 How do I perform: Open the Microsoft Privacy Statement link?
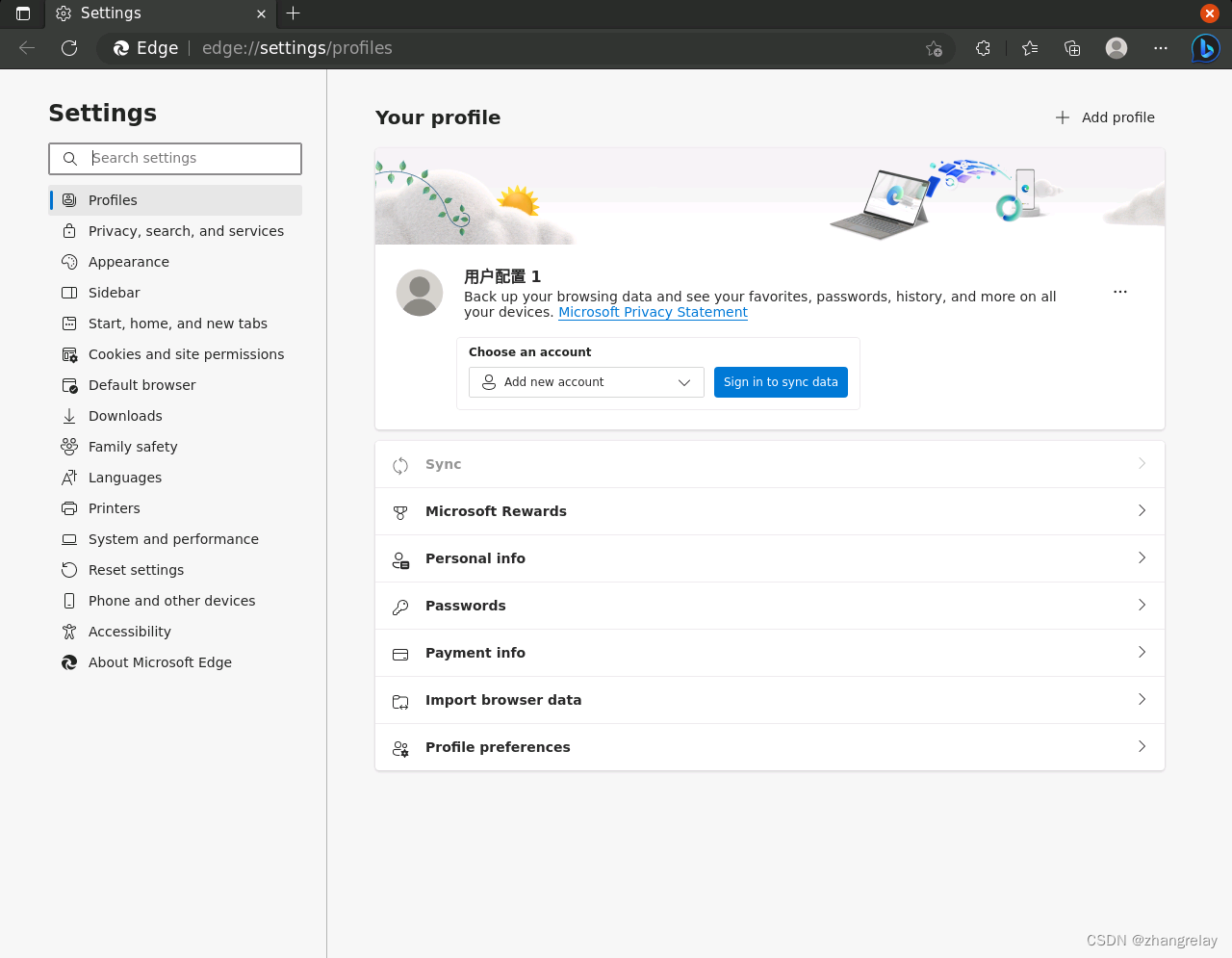click(653, 311)
